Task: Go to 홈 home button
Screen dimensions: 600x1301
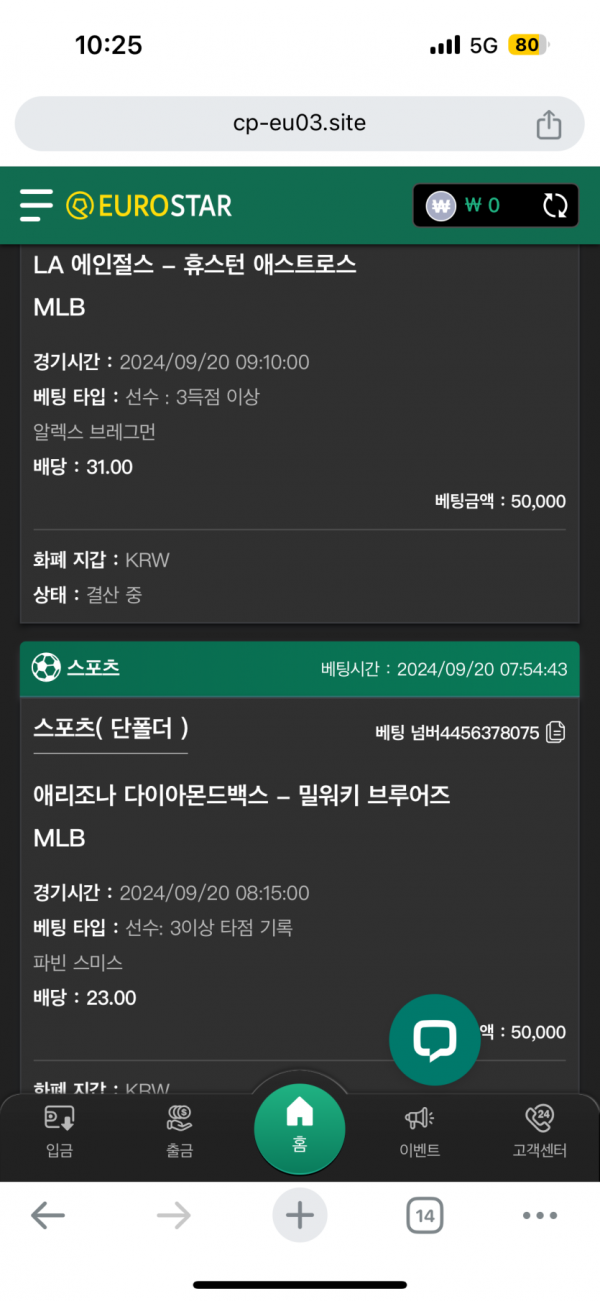Action: click(x=299, y=1126)
